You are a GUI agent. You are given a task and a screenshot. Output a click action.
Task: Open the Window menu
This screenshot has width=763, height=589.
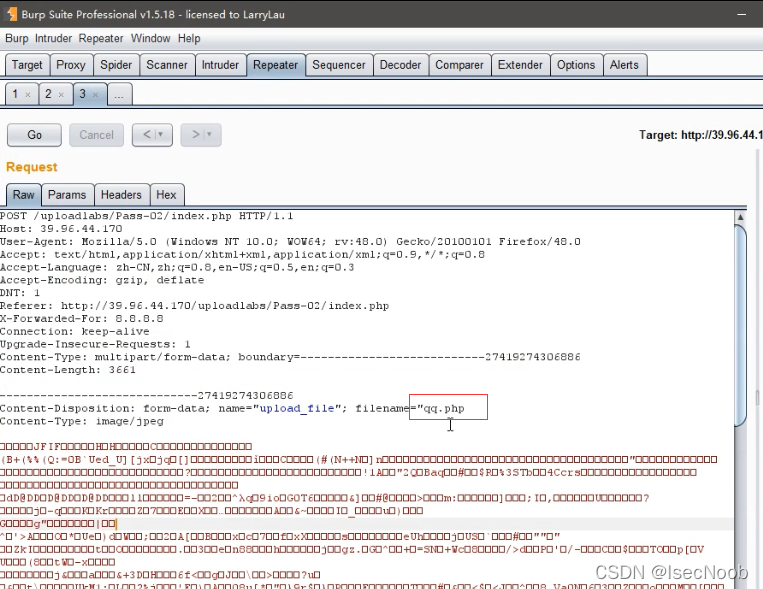coord(150,38)
